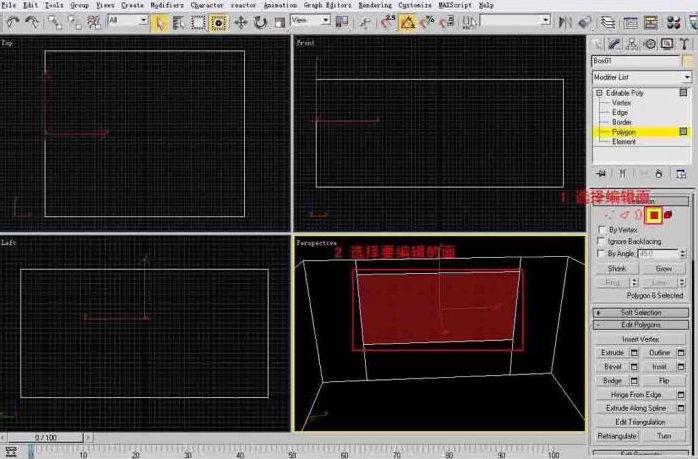Switch to the Motion command panel tab
Viewport: 698px width, 459px height.
(649, 44)
